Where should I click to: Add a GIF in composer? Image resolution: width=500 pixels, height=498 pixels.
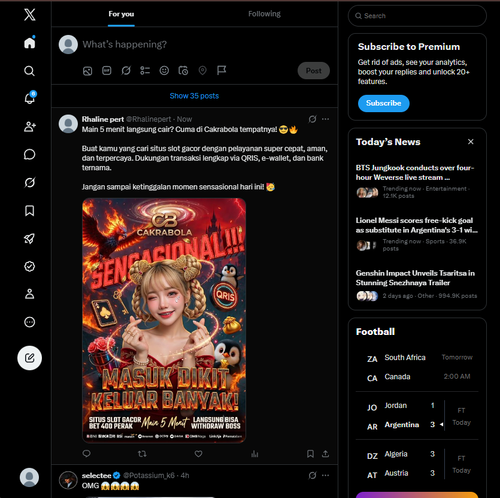107,71
